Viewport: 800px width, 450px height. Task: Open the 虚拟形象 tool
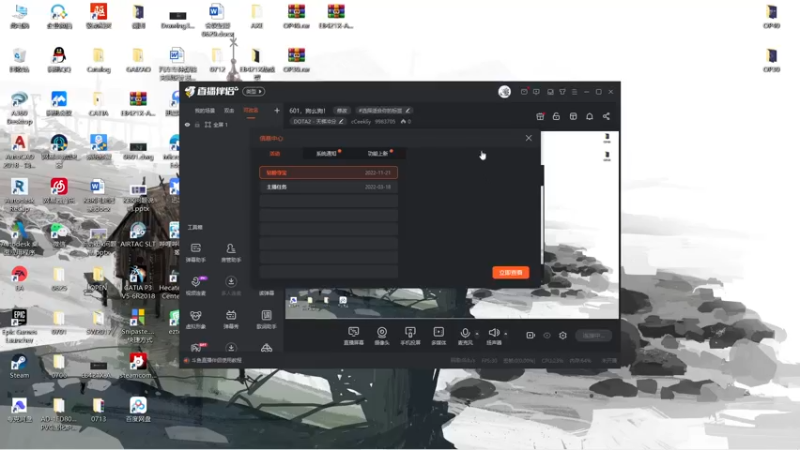pyautogui.click(x=195, y=319)
